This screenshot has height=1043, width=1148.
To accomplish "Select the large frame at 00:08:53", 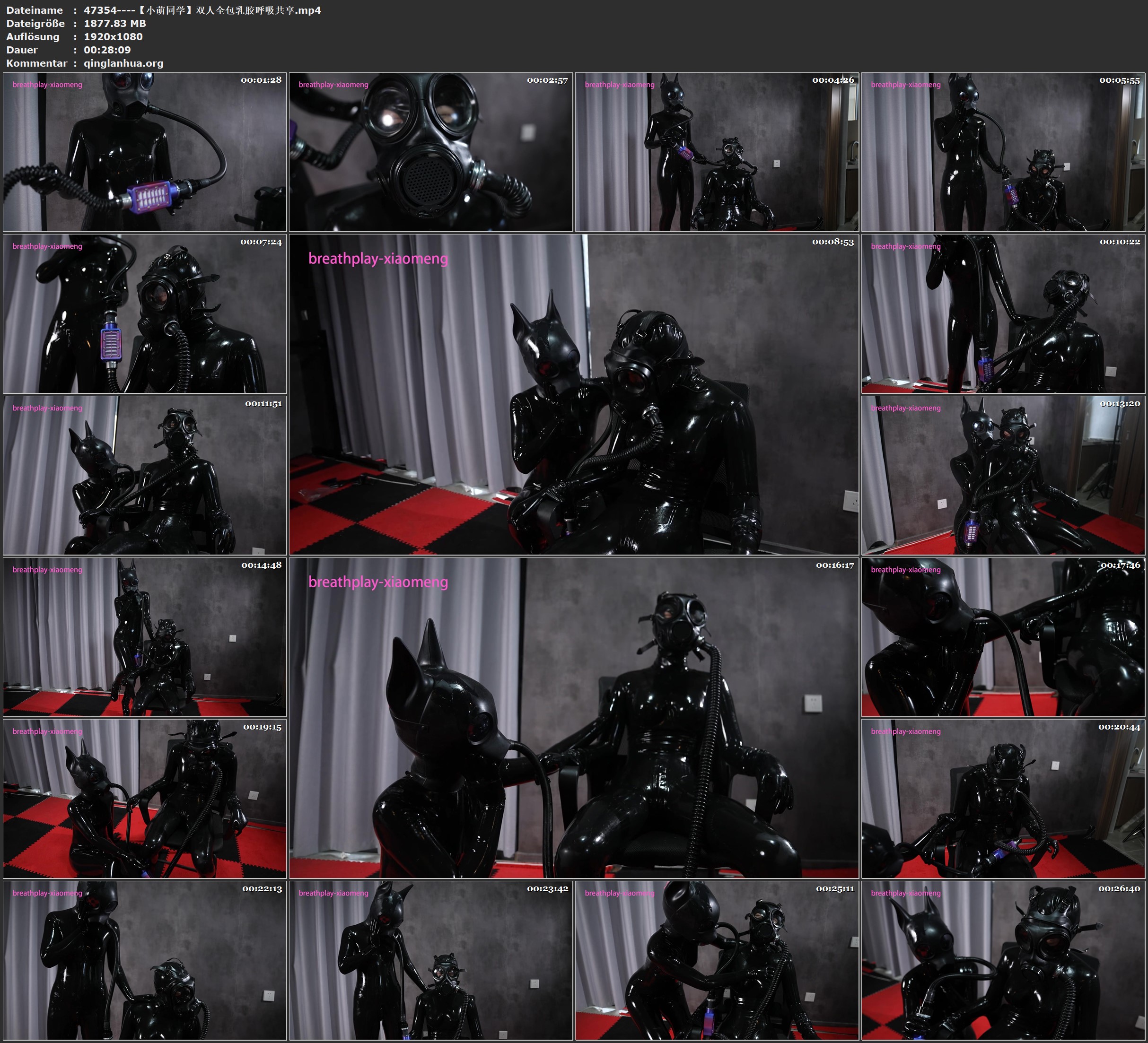I will 574,394.
